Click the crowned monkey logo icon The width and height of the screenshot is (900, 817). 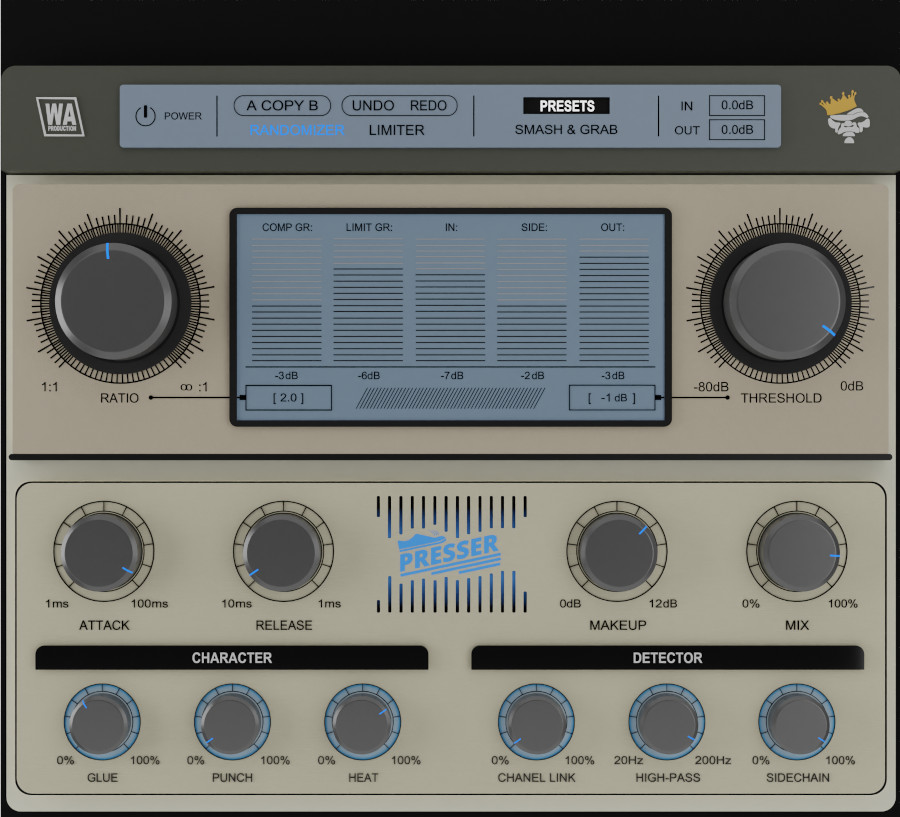[845, 117]
